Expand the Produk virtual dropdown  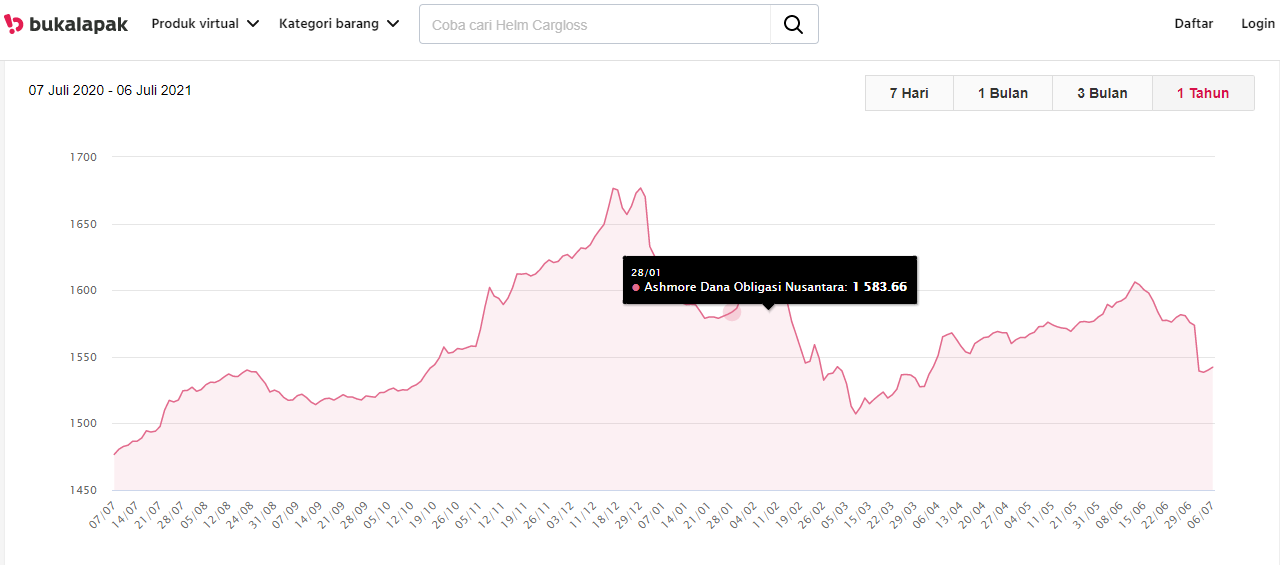205,24
